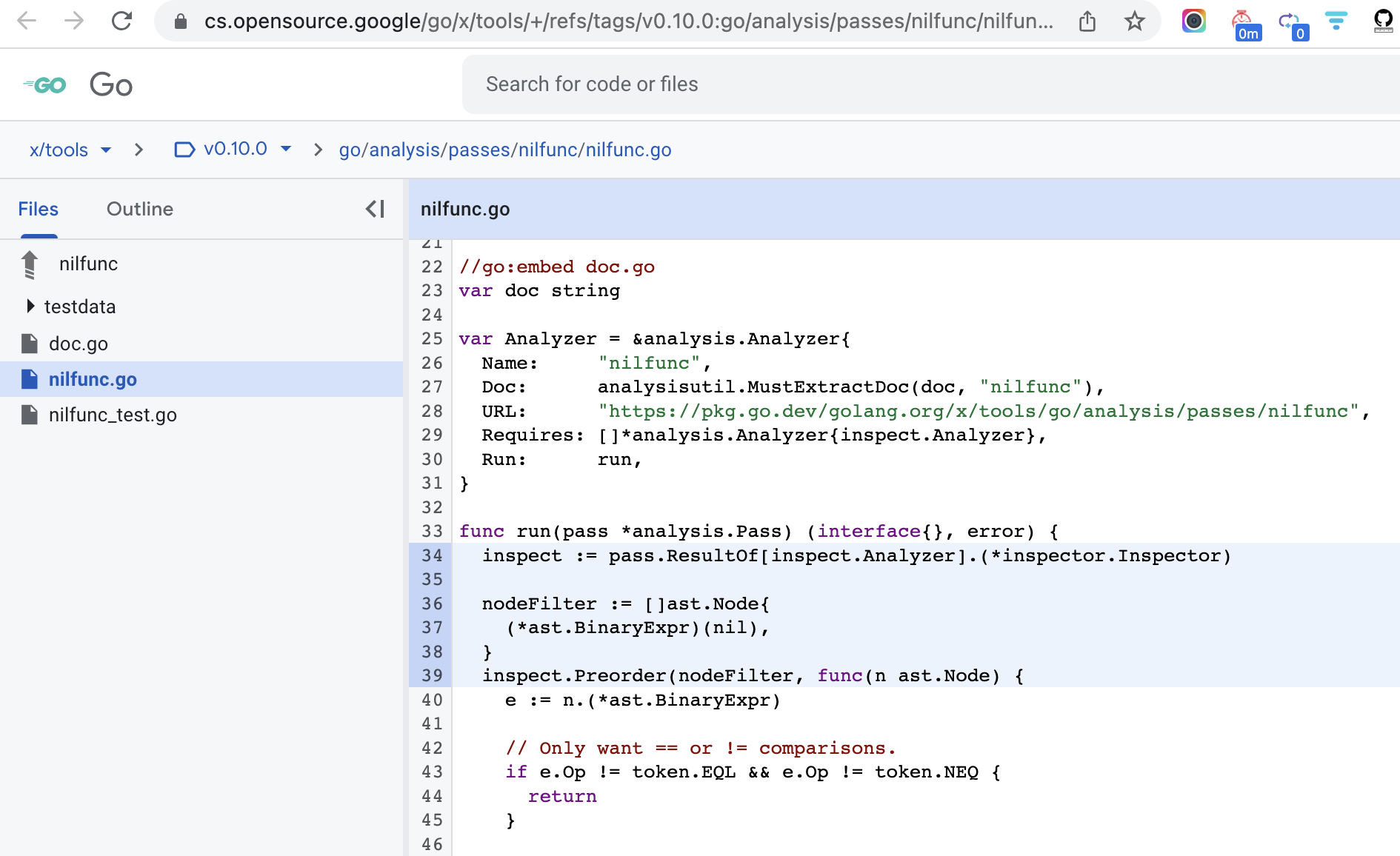Click the 'Analyzer' identifier on line 25
The image size is (1400, 856).
coord(550,338)
